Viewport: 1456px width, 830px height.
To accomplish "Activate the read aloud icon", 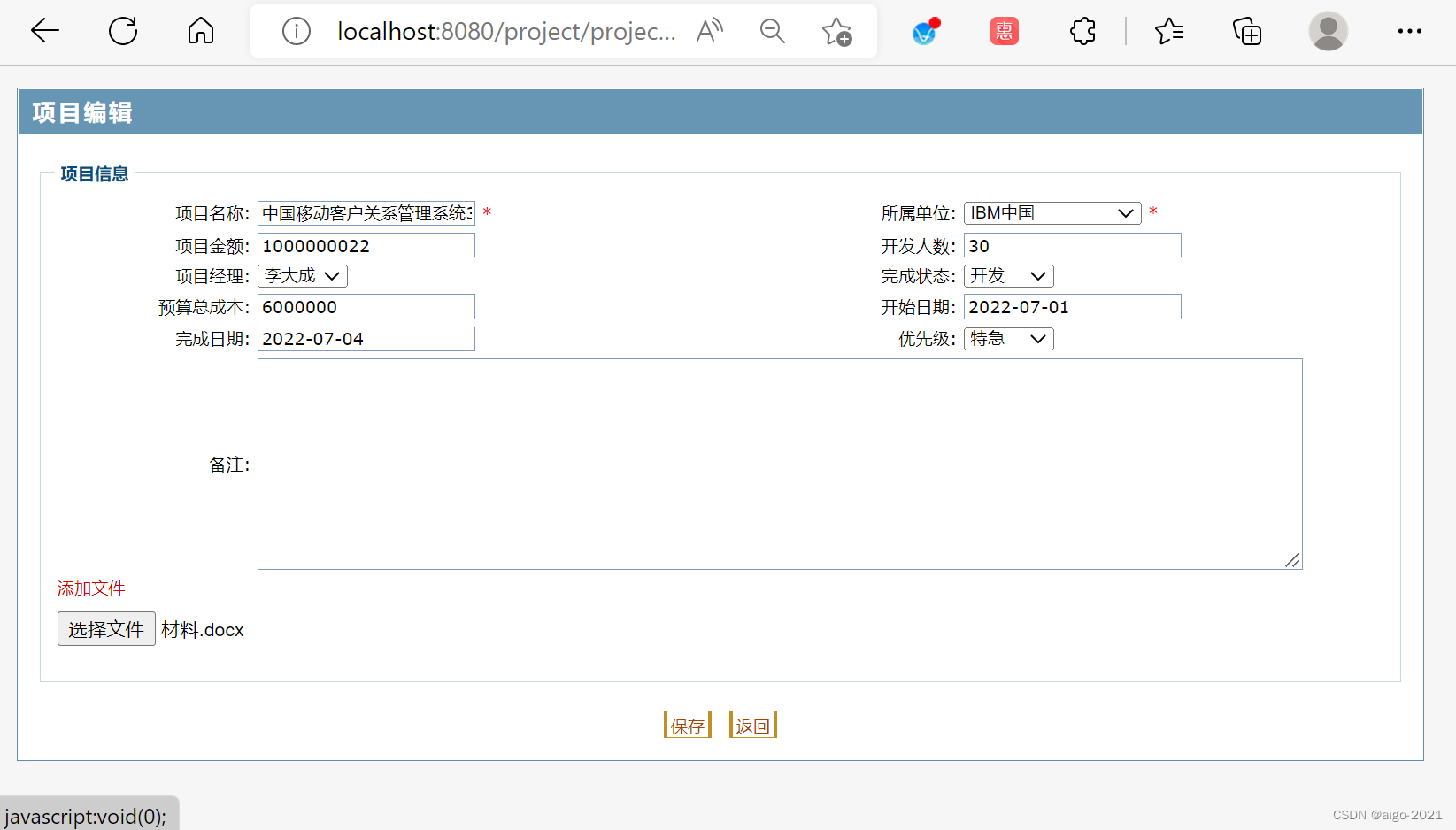I will (x=710, y=31).
